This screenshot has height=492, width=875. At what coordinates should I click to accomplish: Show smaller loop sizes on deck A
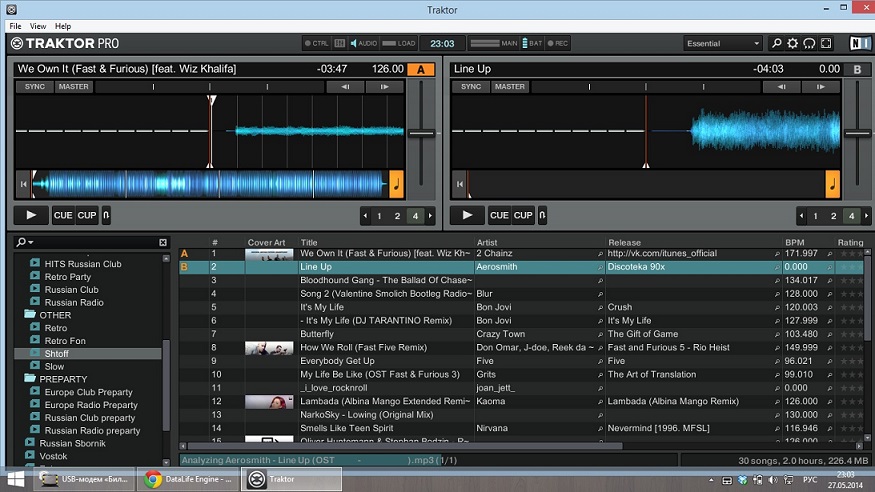click(x=366, y=216)
